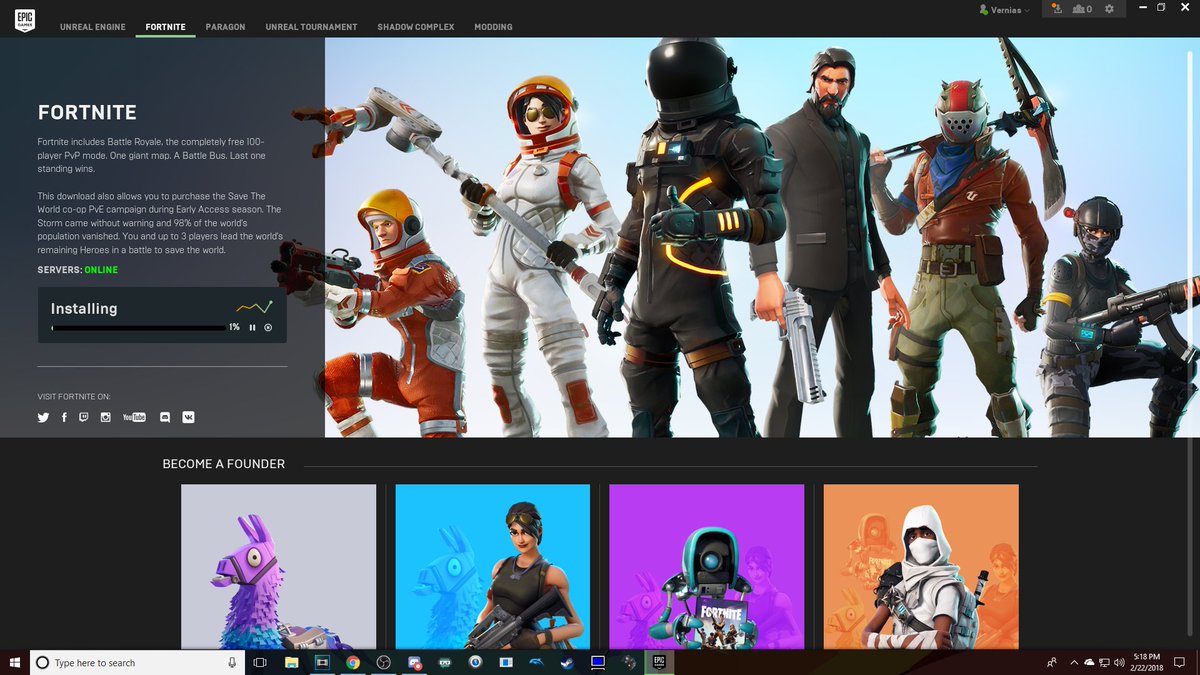Viewport: 1200px width, 675px height.
Task: Visit Fortnite on Discord
Action: (165, 417)
